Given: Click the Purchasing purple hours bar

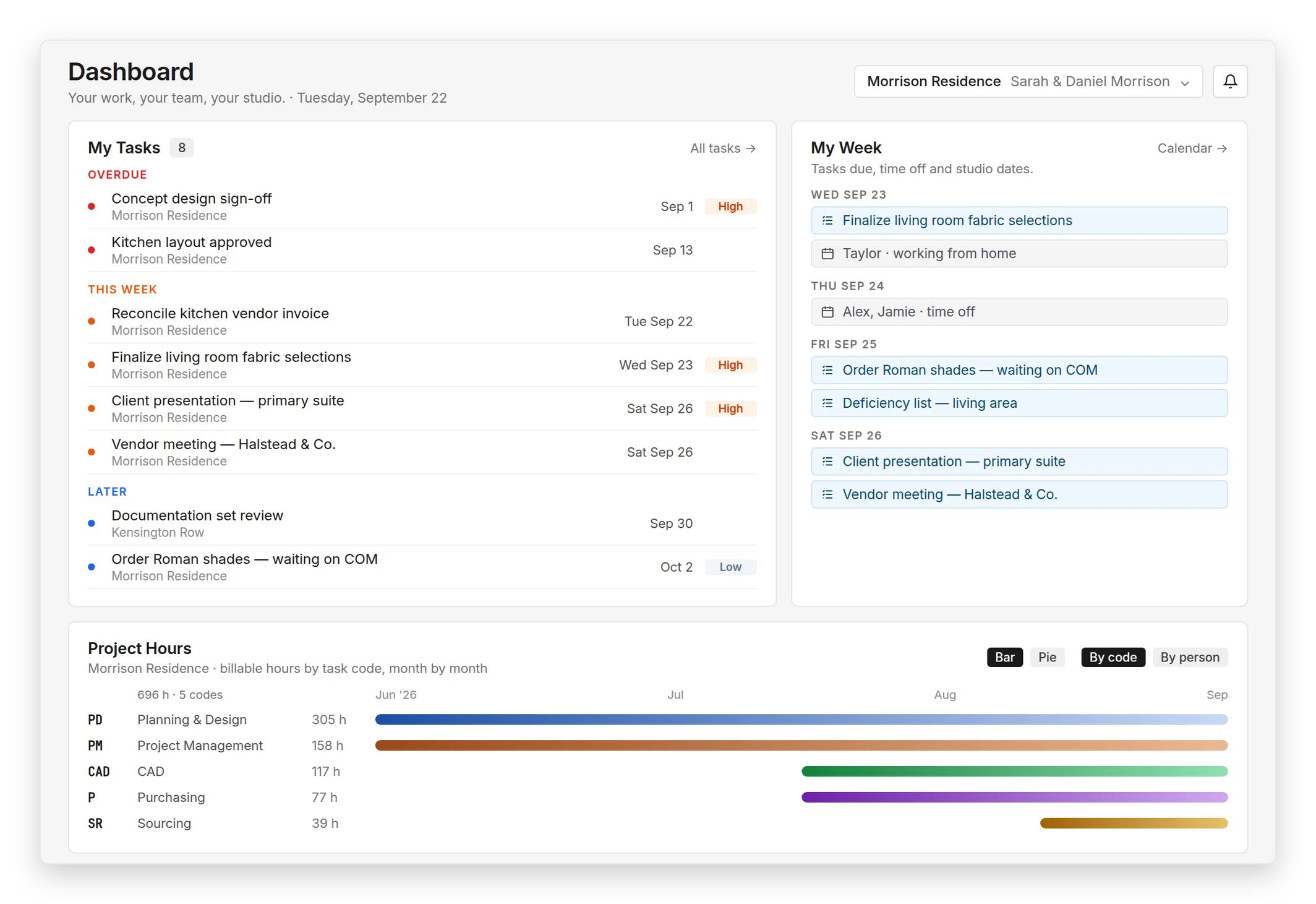Looking at the screenshot, I should pyautogui.click(x=1014, y=798).
